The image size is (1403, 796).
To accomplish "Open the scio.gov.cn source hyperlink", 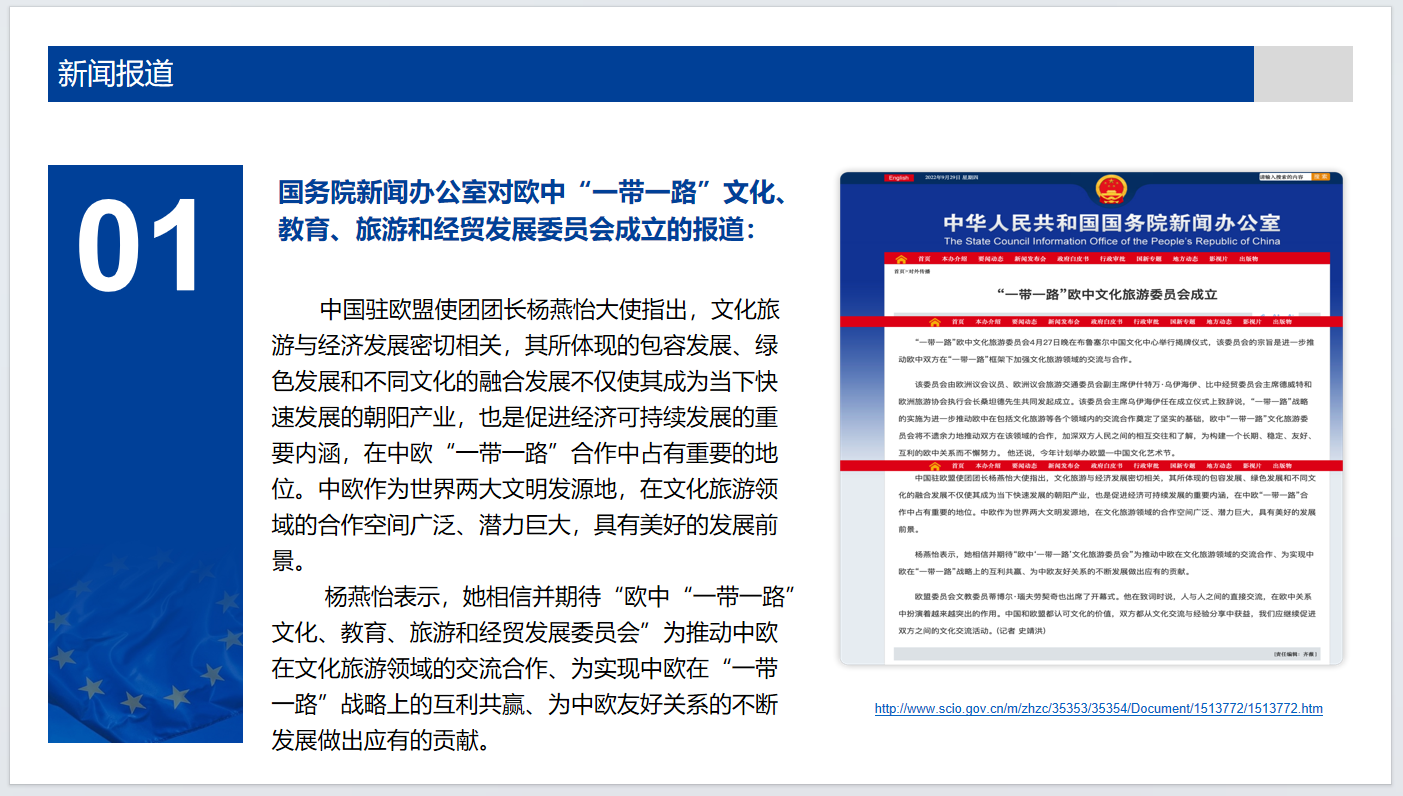I will (1098, 709).
